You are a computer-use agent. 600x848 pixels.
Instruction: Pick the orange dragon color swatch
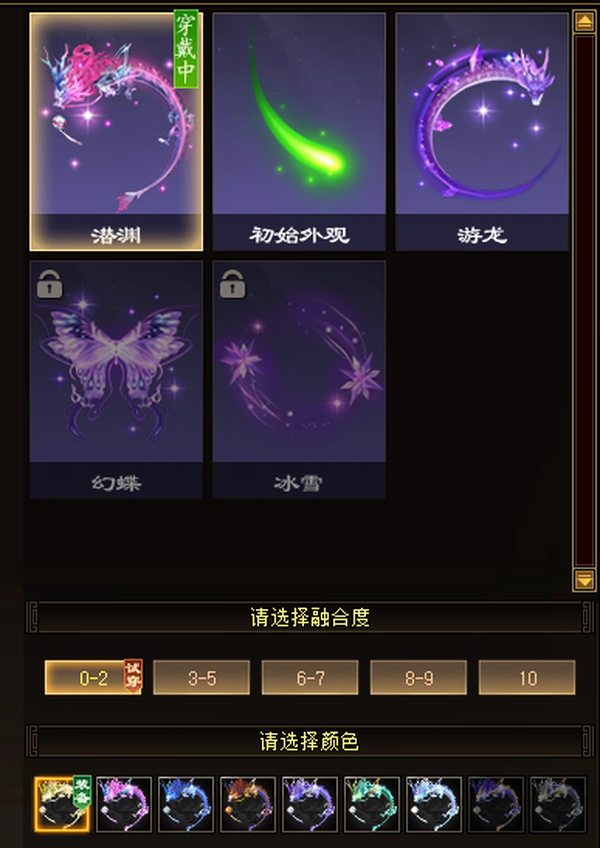[248, 804]
